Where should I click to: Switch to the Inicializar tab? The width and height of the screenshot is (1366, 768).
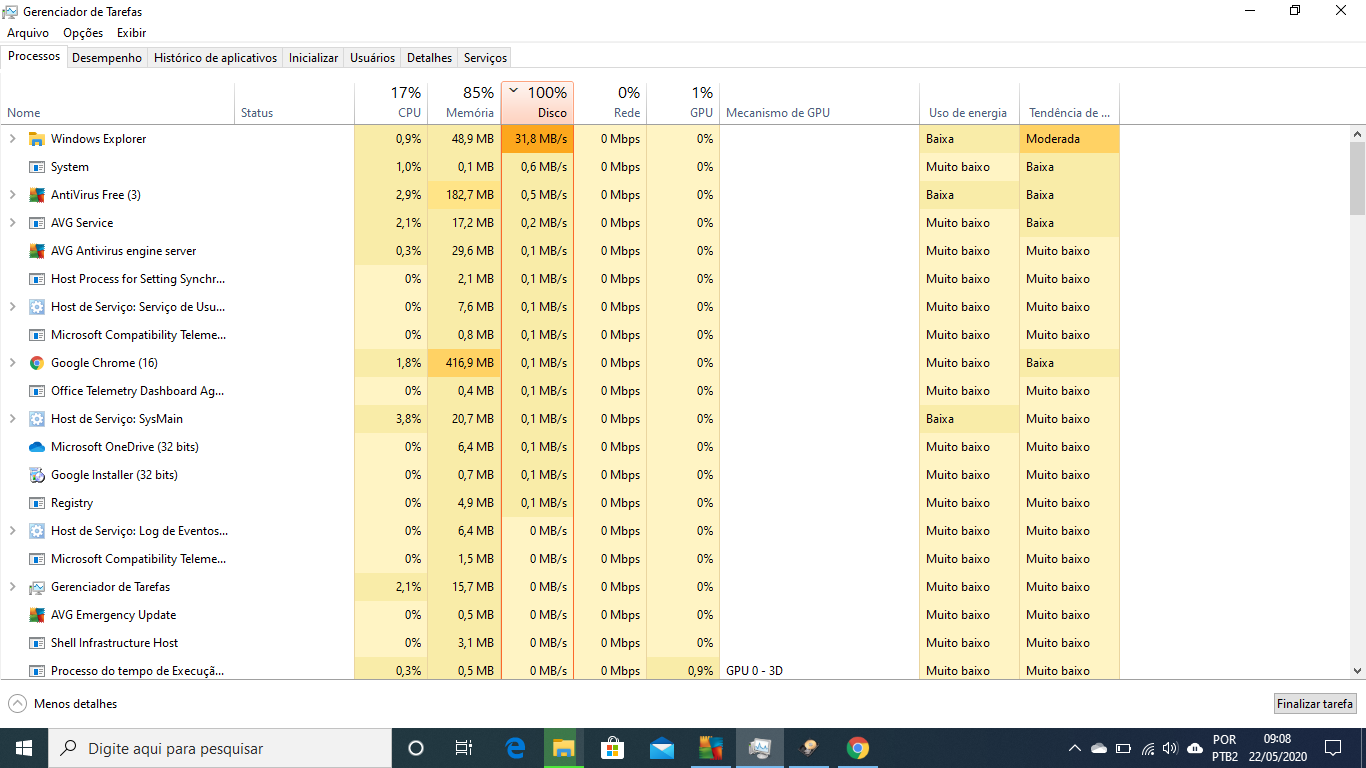(313, 58)
